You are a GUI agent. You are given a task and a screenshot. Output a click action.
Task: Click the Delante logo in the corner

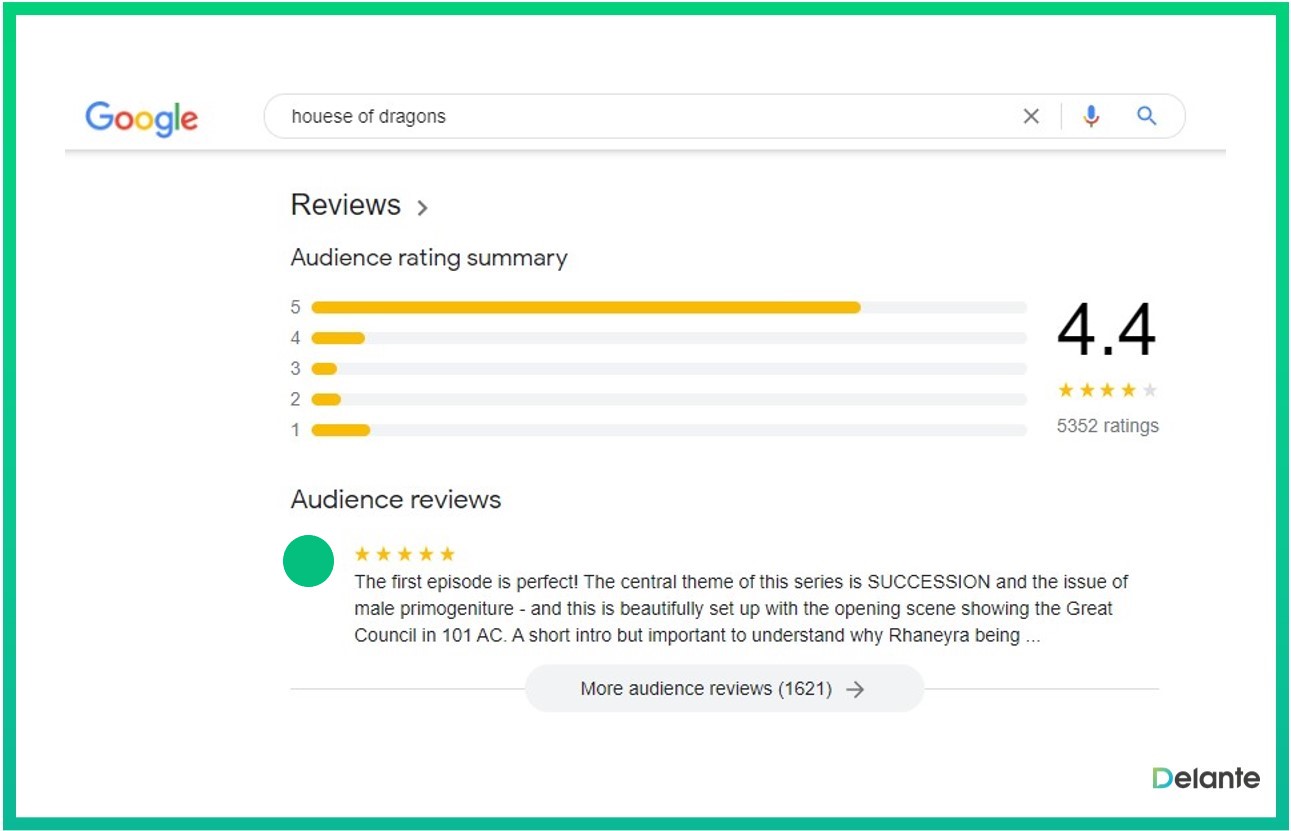(1205, 778)
